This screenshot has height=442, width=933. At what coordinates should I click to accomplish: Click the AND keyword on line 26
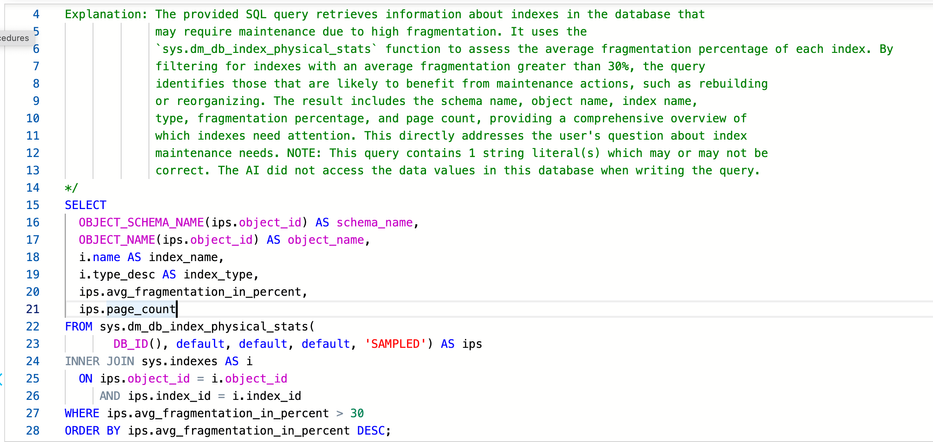click(110, 395)
